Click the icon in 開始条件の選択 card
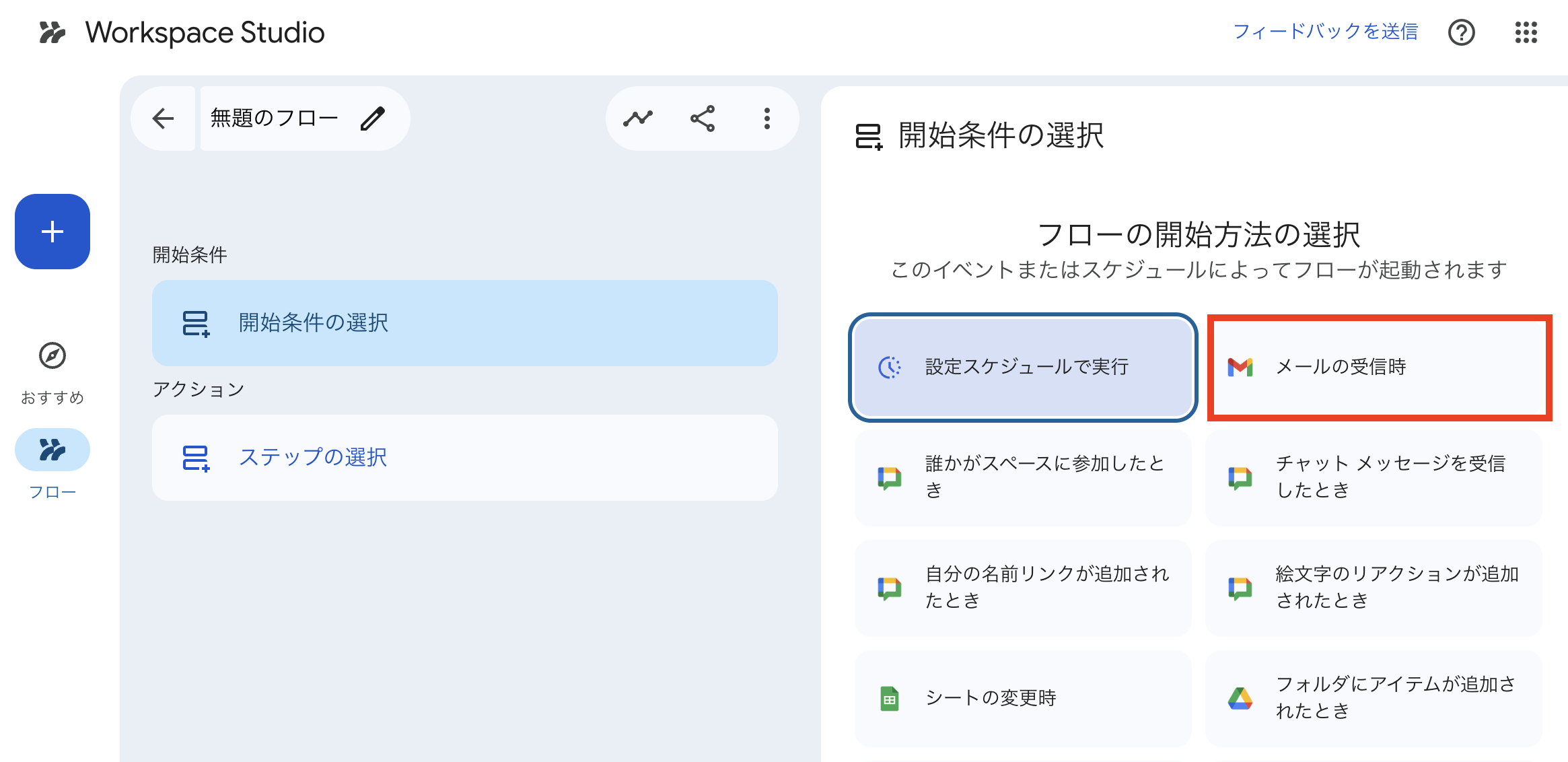The height and width of the screenshot is (762, 1568). pos(196,323)
